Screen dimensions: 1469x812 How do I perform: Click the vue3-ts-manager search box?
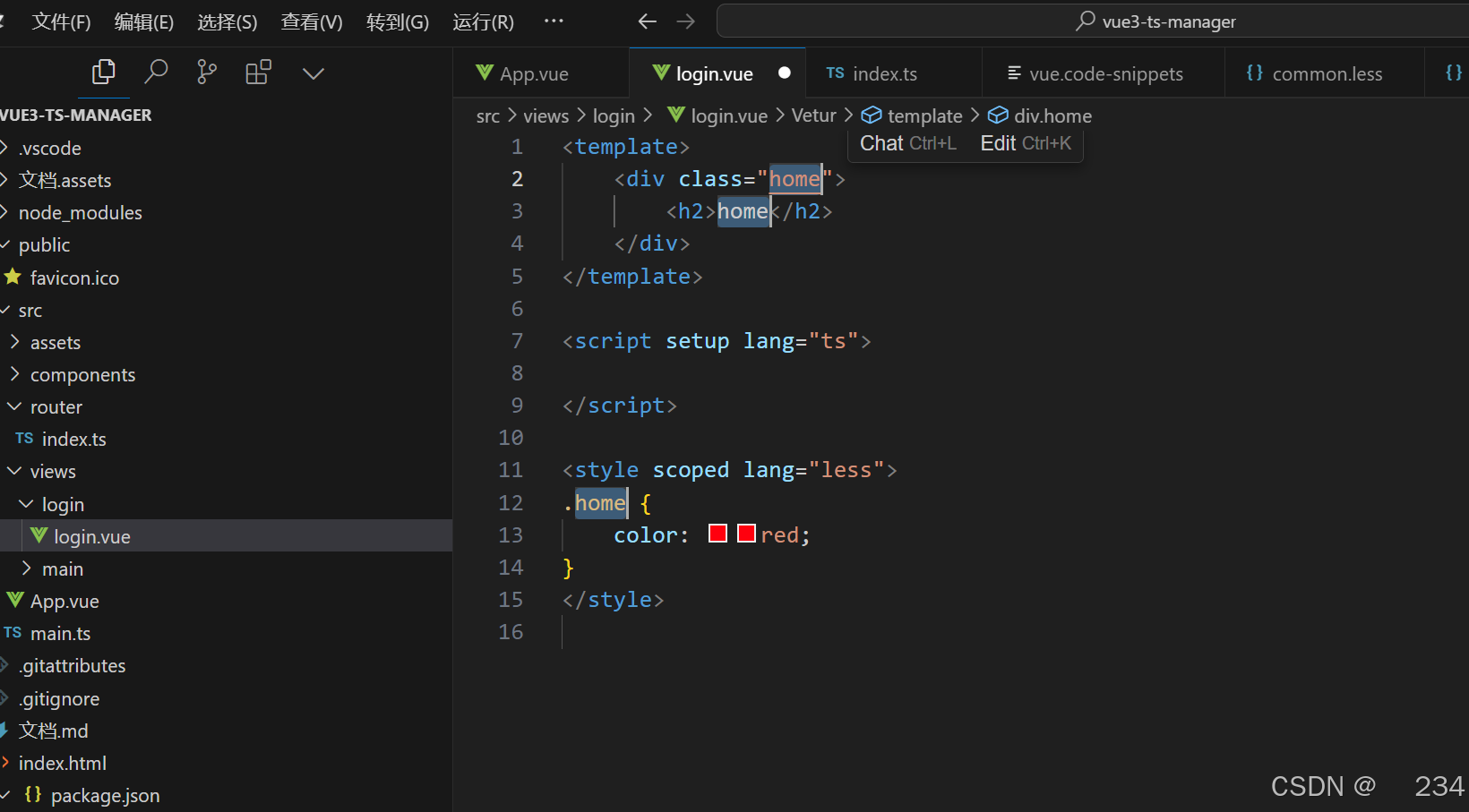point(1155,21)
